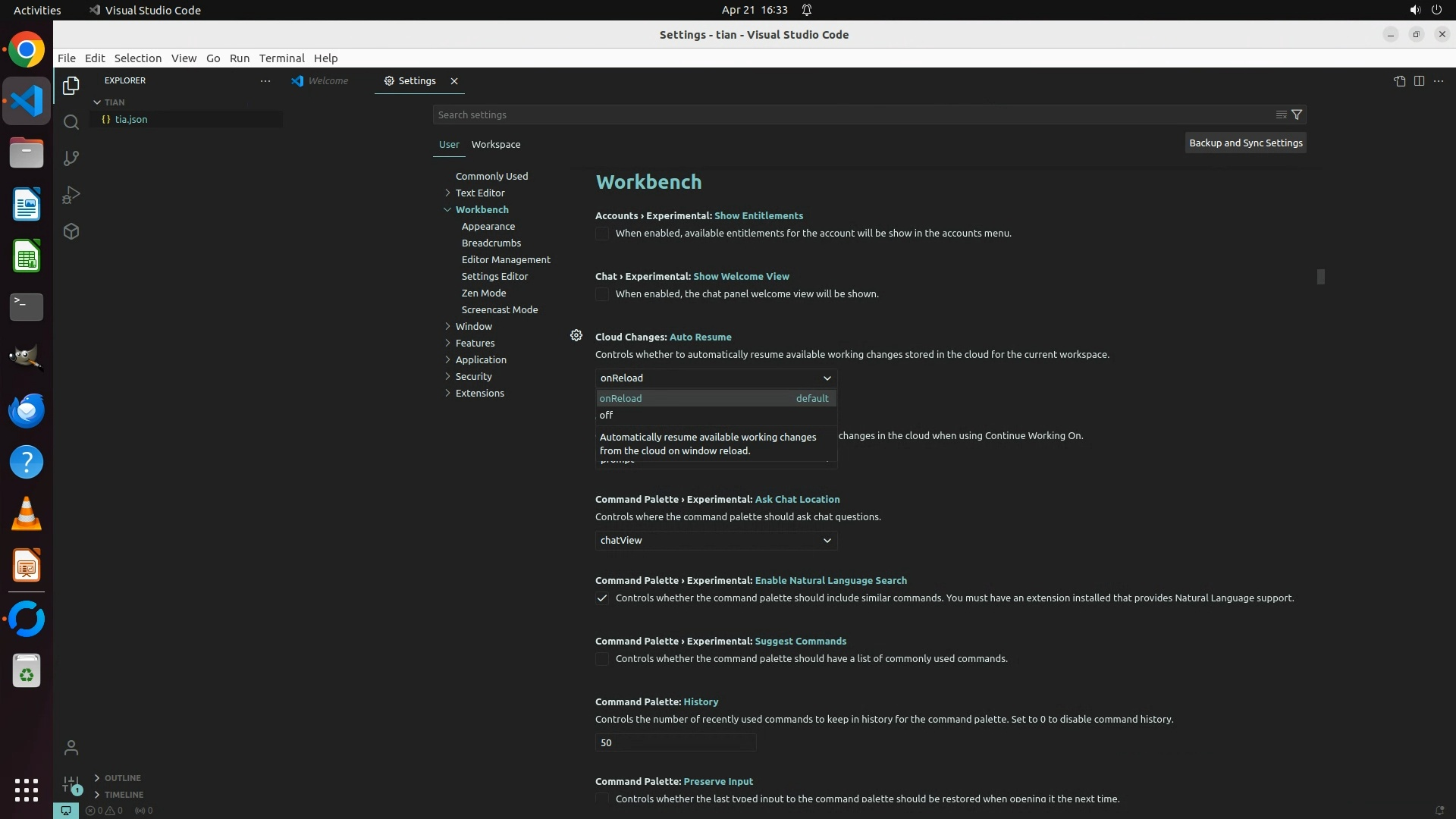Click the Search settings input field
This screenshot has width=1456, height=819.
click(x=849, y=115)
